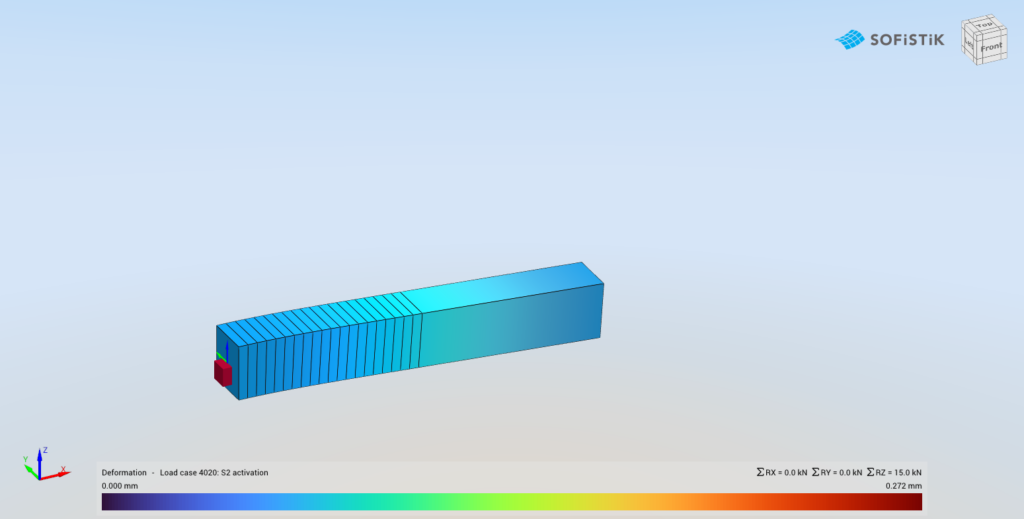Select the red support block on the beam
This screenshot has height=519, width=1024.
[223, 373]
